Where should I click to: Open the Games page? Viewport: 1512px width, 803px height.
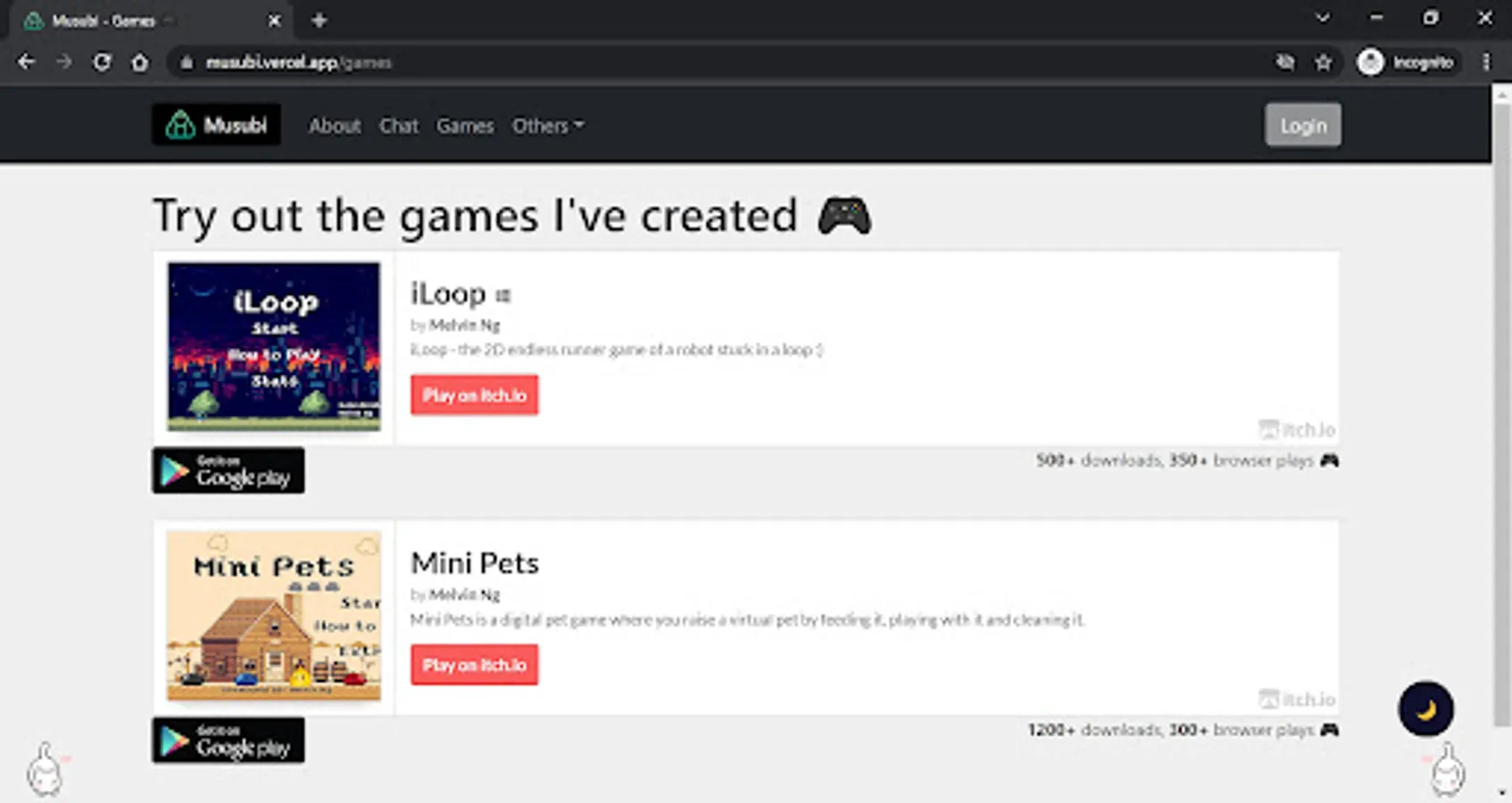click(x=465, y=126)
